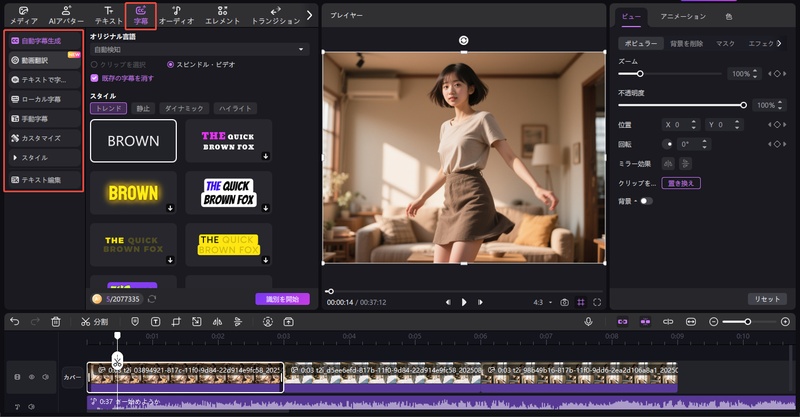Show more view sub-tabs past エフェク
800x417 pixels.
pos(779,43)
